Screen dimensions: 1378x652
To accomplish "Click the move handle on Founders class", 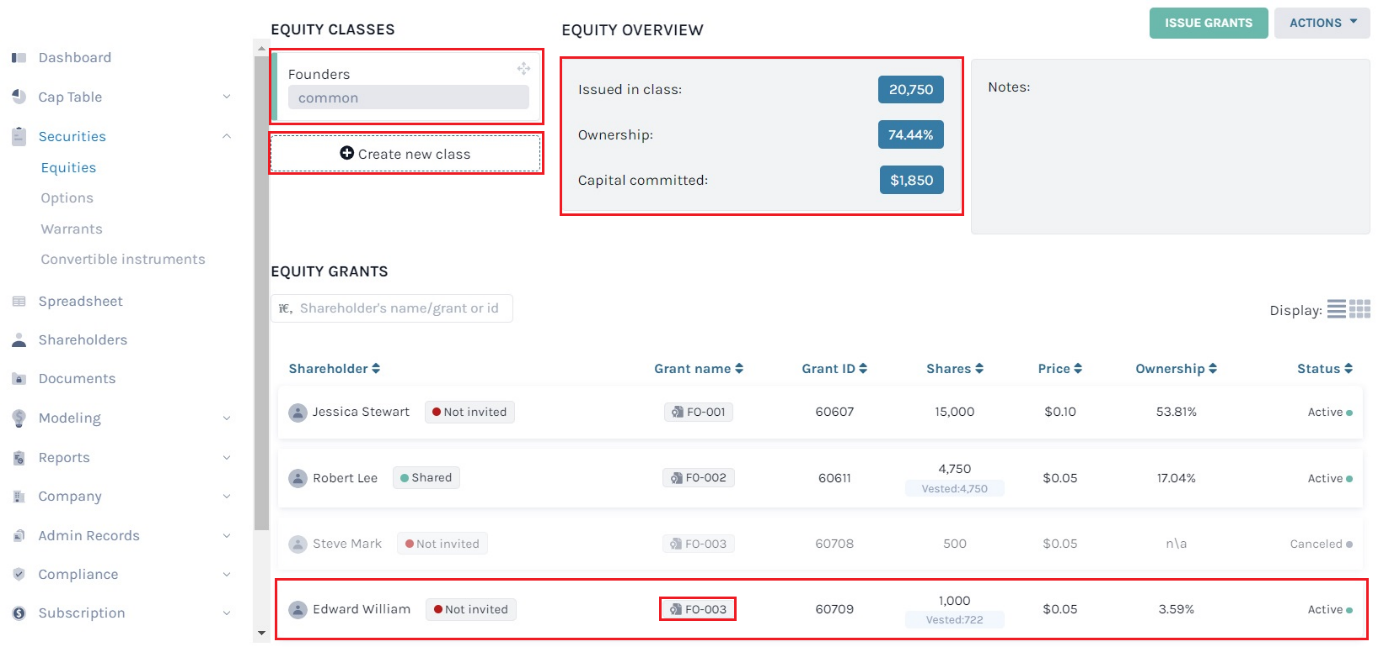I will point(523,69).
